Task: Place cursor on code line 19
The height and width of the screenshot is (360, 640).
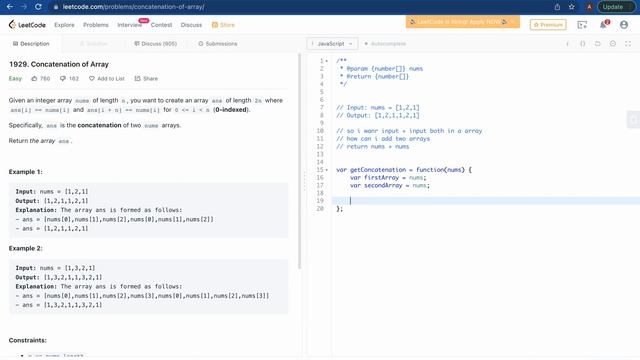Action: click(x=486, y=201)
